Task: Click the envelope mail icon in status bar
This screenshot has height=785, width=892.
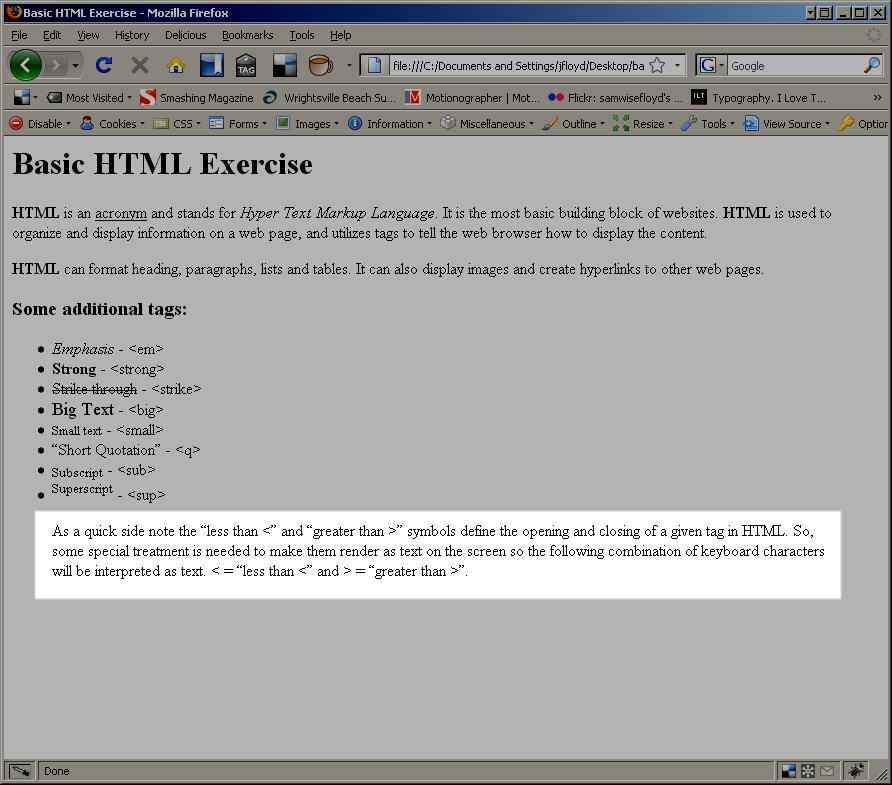Action: click(827, 771)
